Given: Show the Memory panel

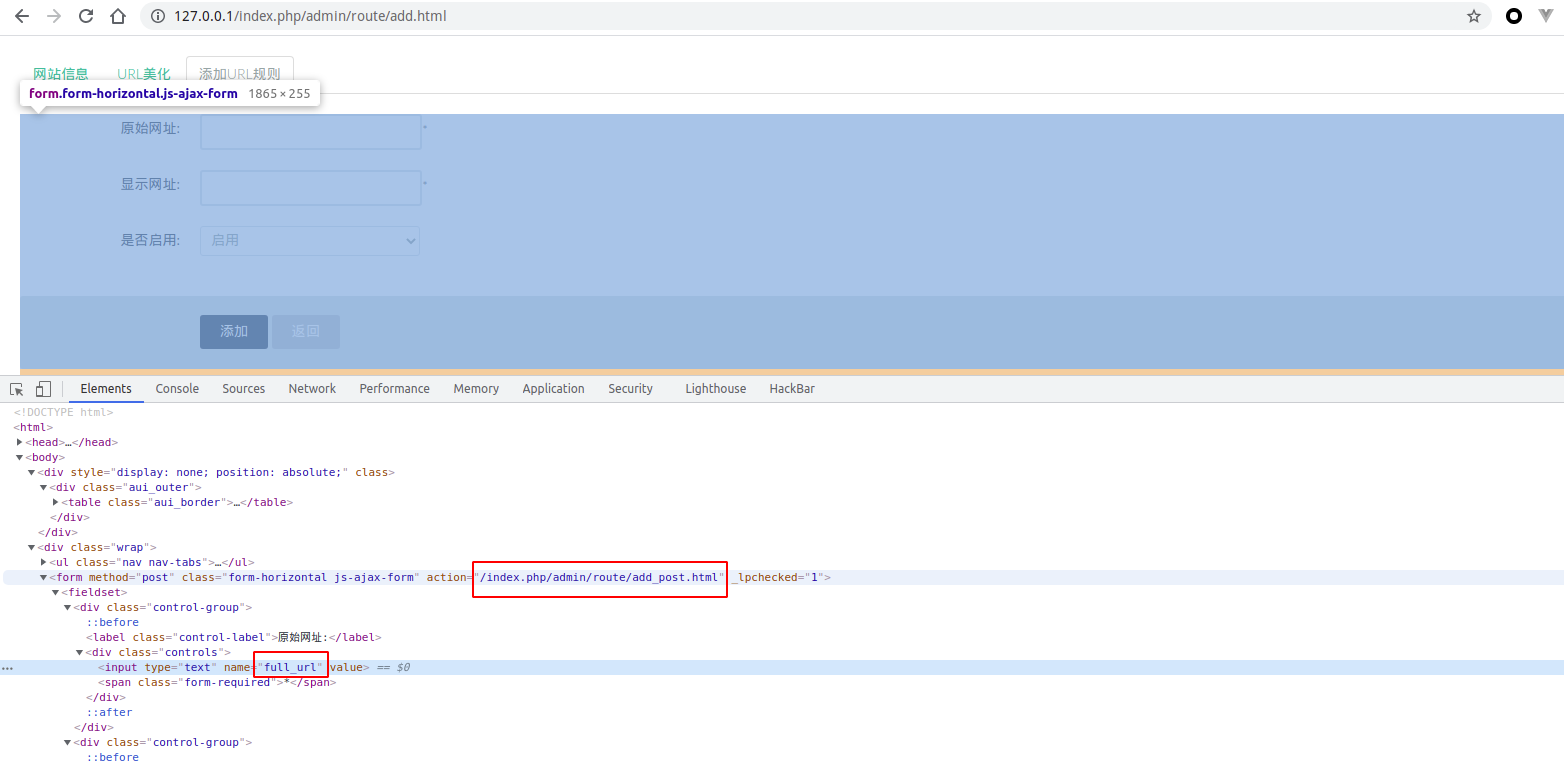Looking at the screenshot, I should [x=476, y=389].
